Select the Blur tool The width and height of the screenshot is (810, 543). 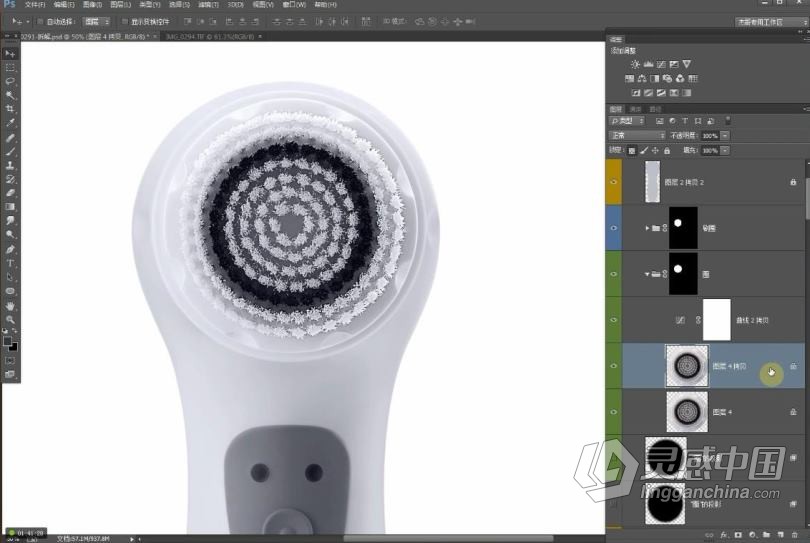click(10, 221)
